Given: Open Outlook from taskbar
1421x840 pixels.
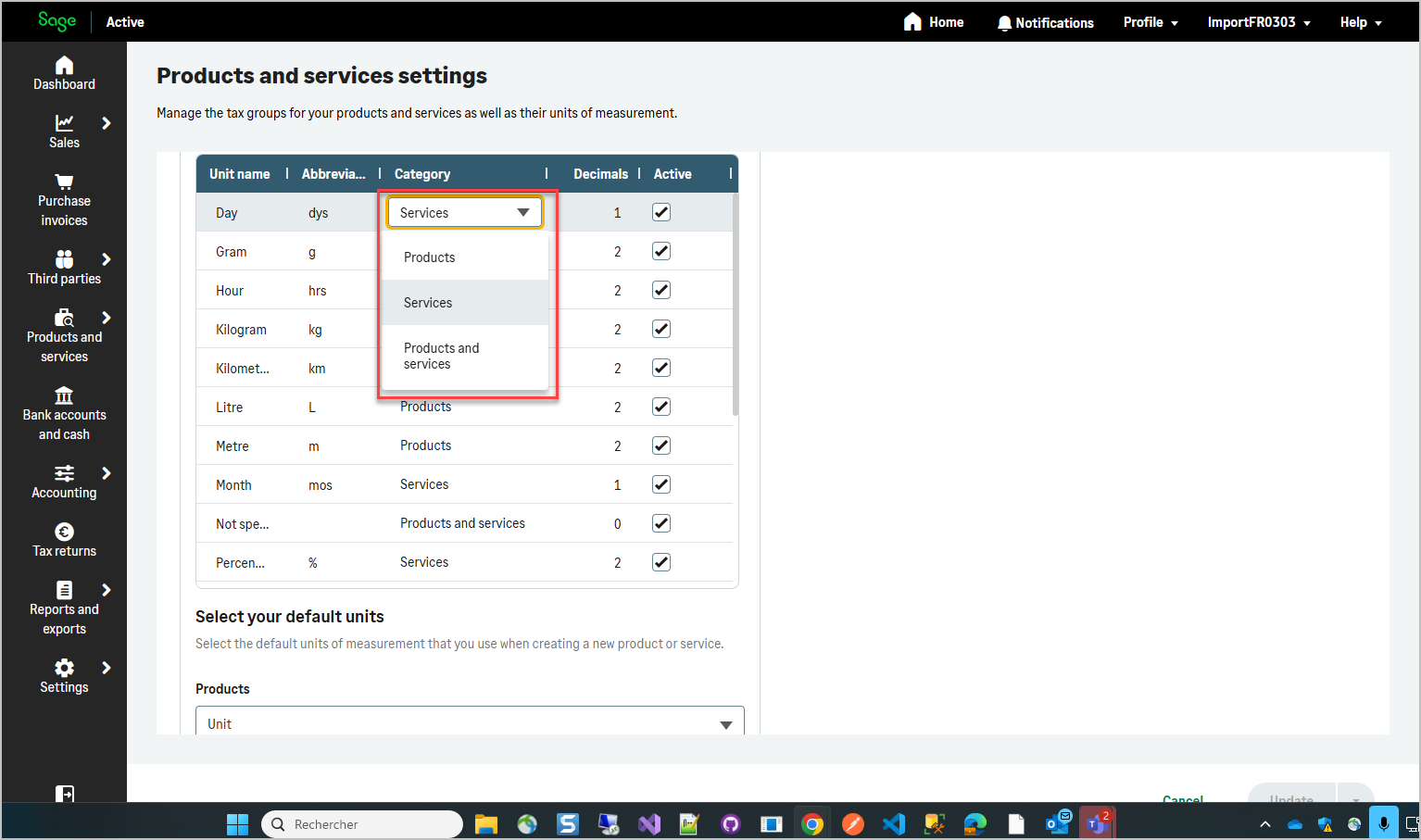Looking at the screenshot, I should (x=1058, y=823).
